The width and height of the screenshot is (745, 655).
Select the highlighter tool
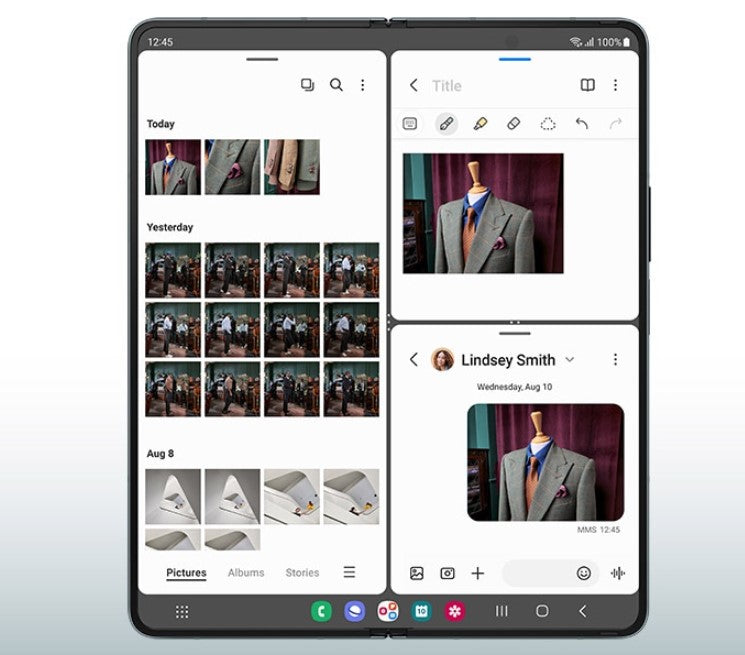480,124
